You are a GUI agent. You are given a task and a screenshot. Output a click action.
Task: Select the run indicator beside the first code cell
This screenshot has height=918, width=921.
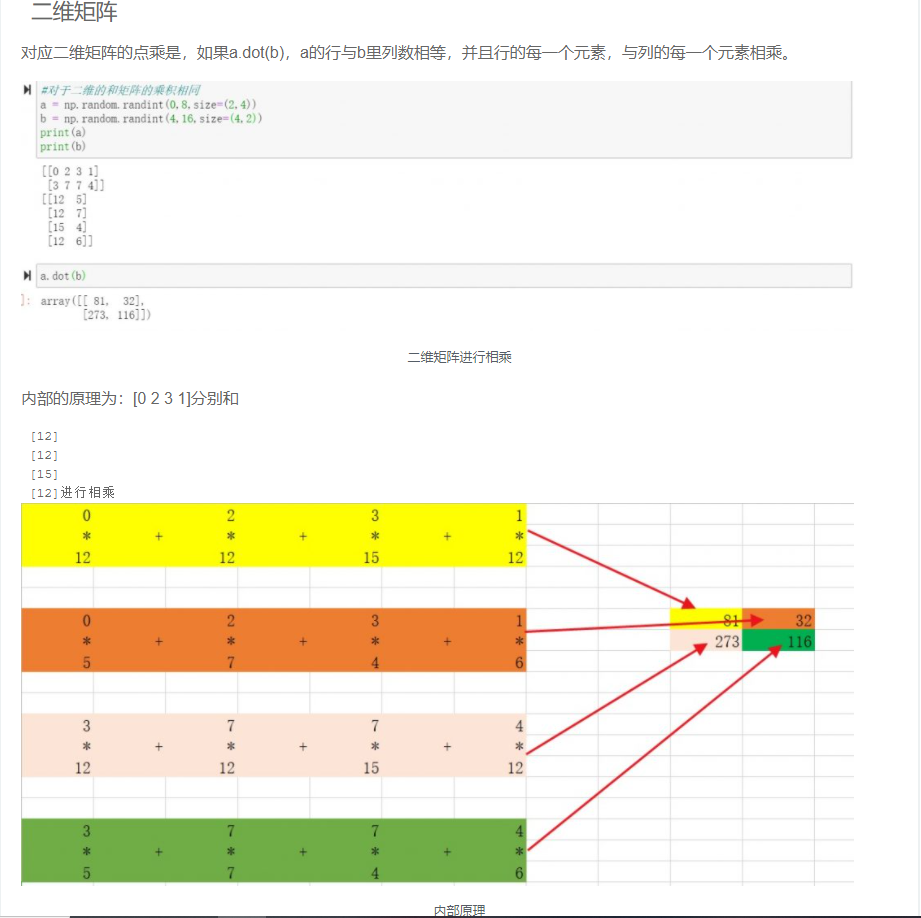coord(26,90)
